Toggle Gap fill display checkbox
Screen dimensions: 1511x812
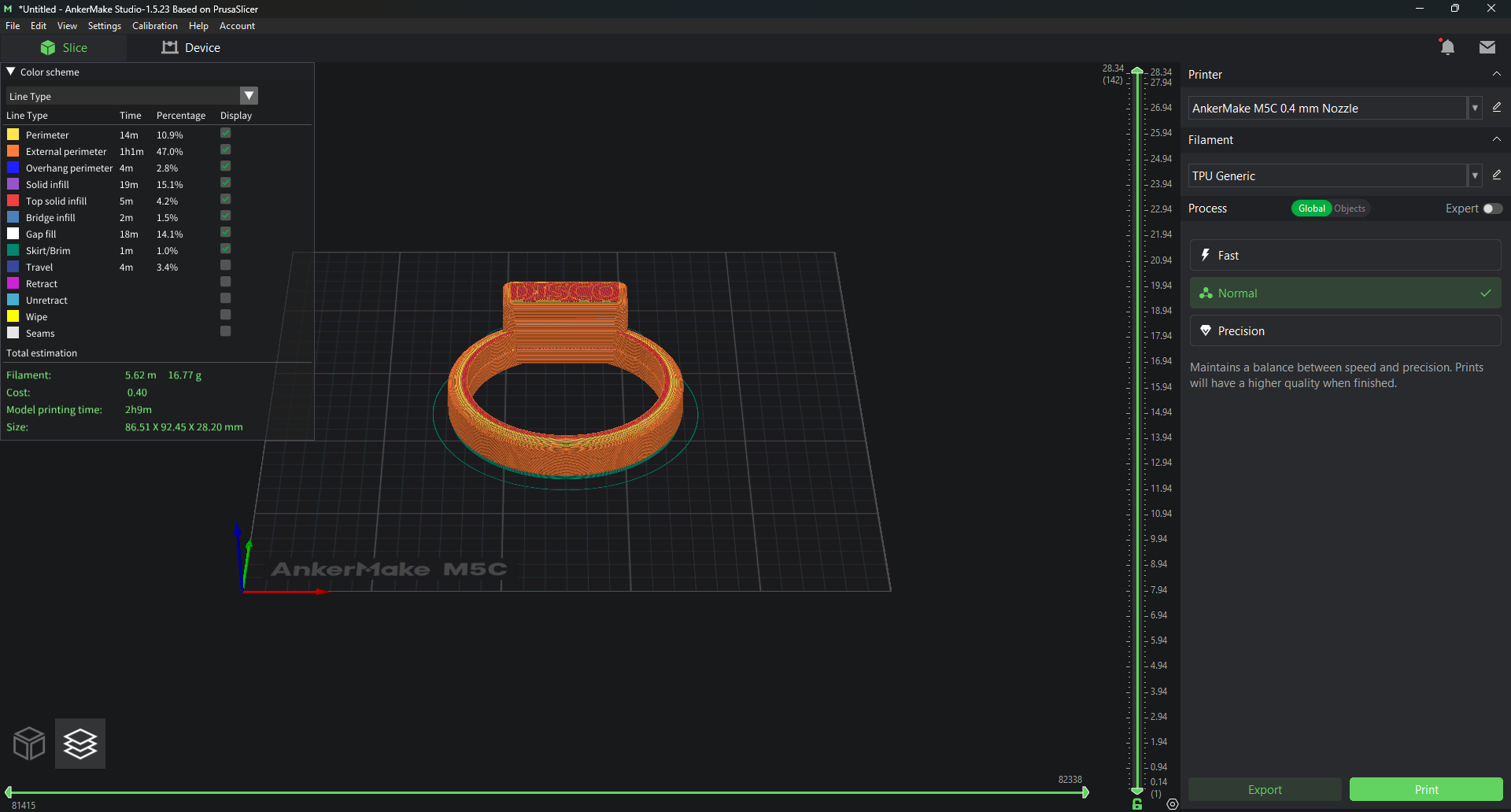(226, 232)
